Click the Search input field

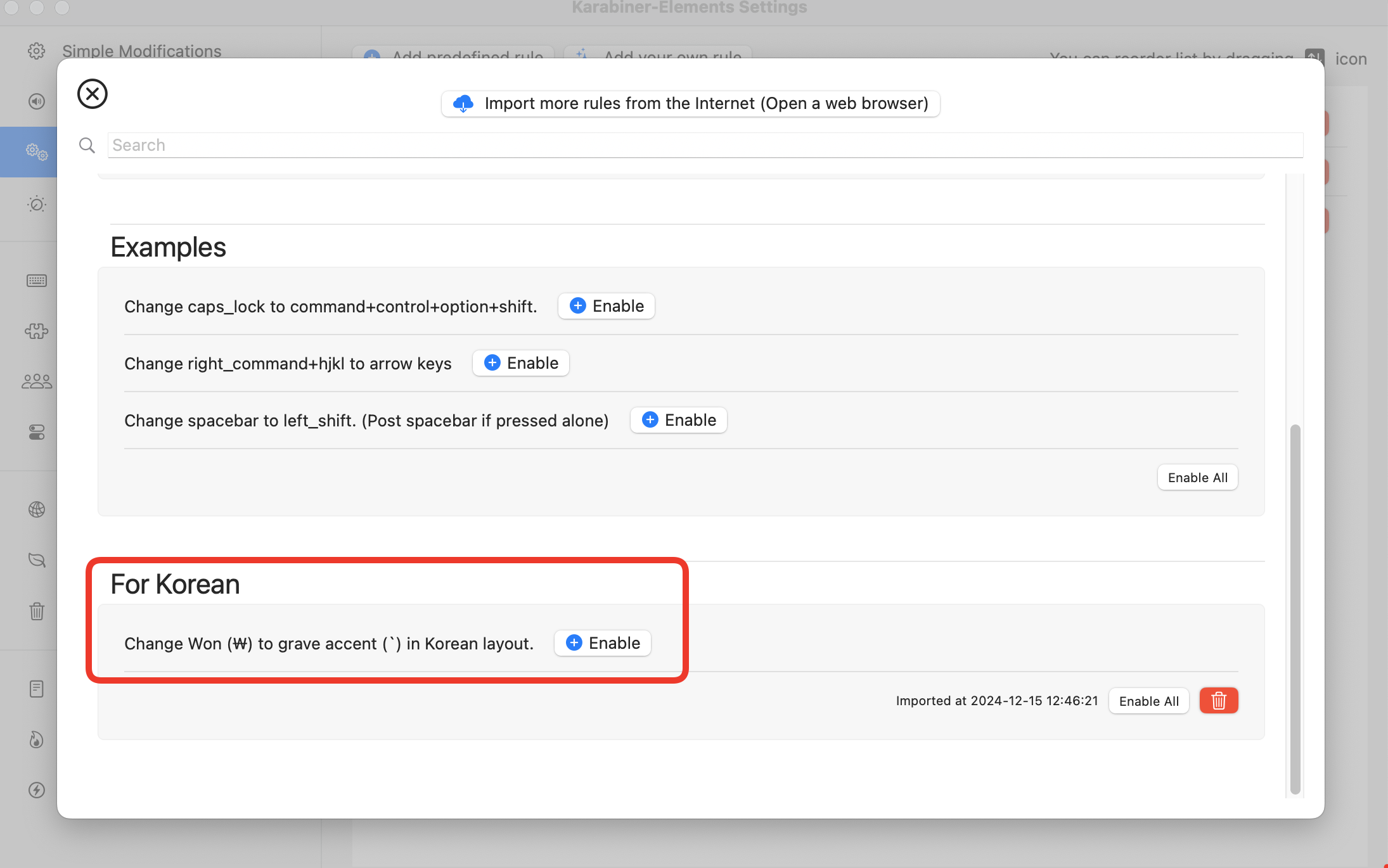(x=704, y=145)
